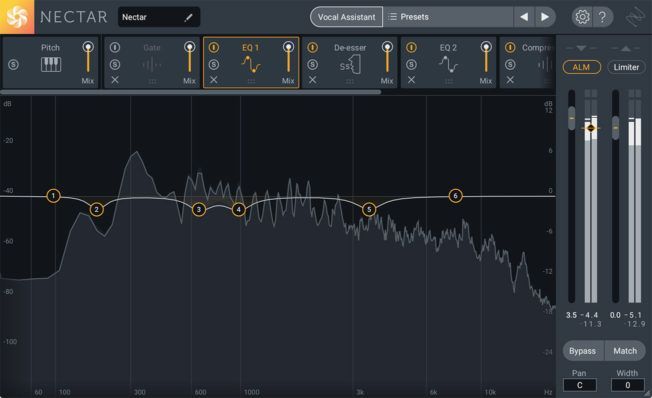Click the Width value field

627,385
